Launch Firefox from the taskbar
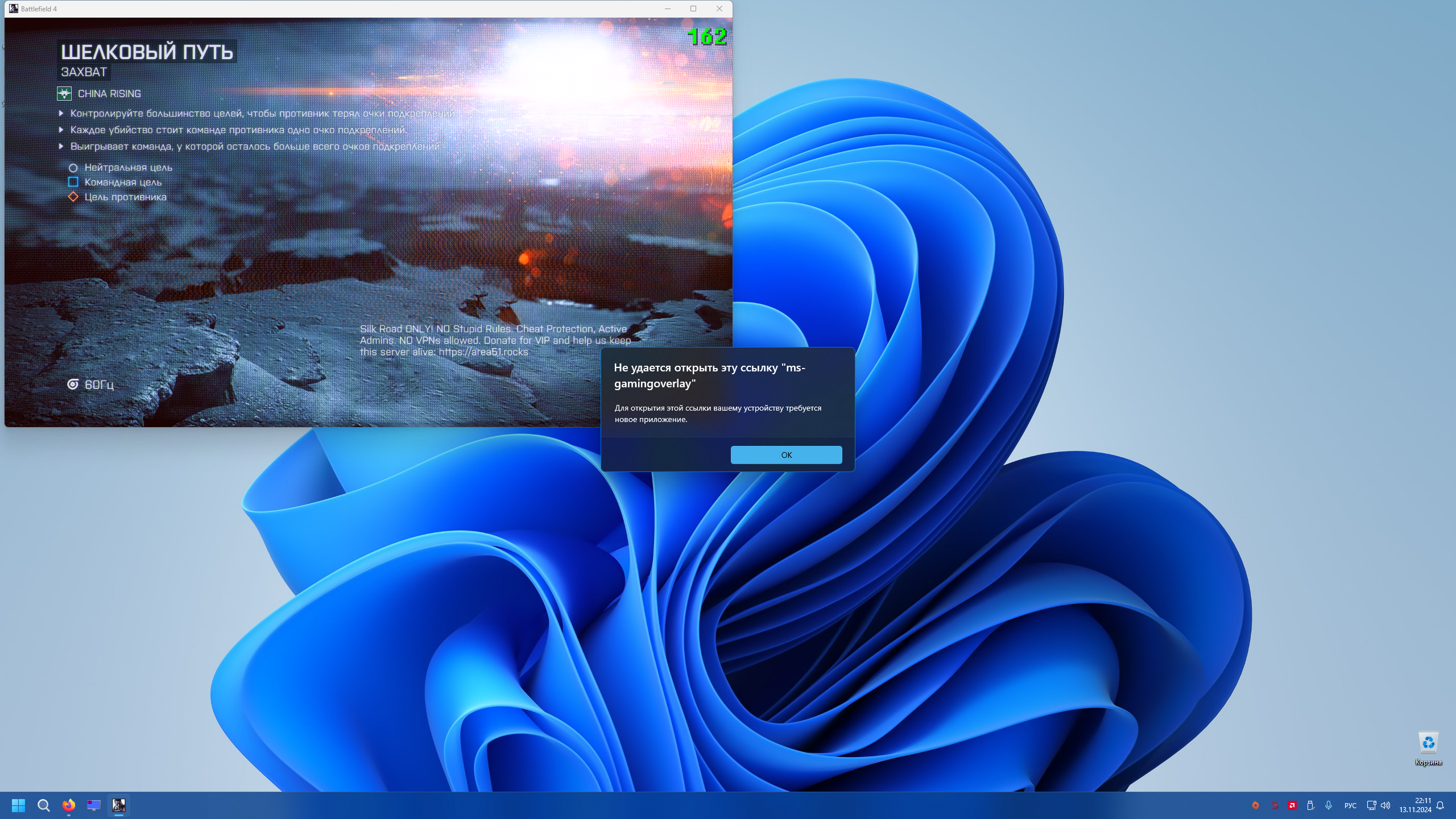This screenshot has height=819, width=1456. coord(69,805)
